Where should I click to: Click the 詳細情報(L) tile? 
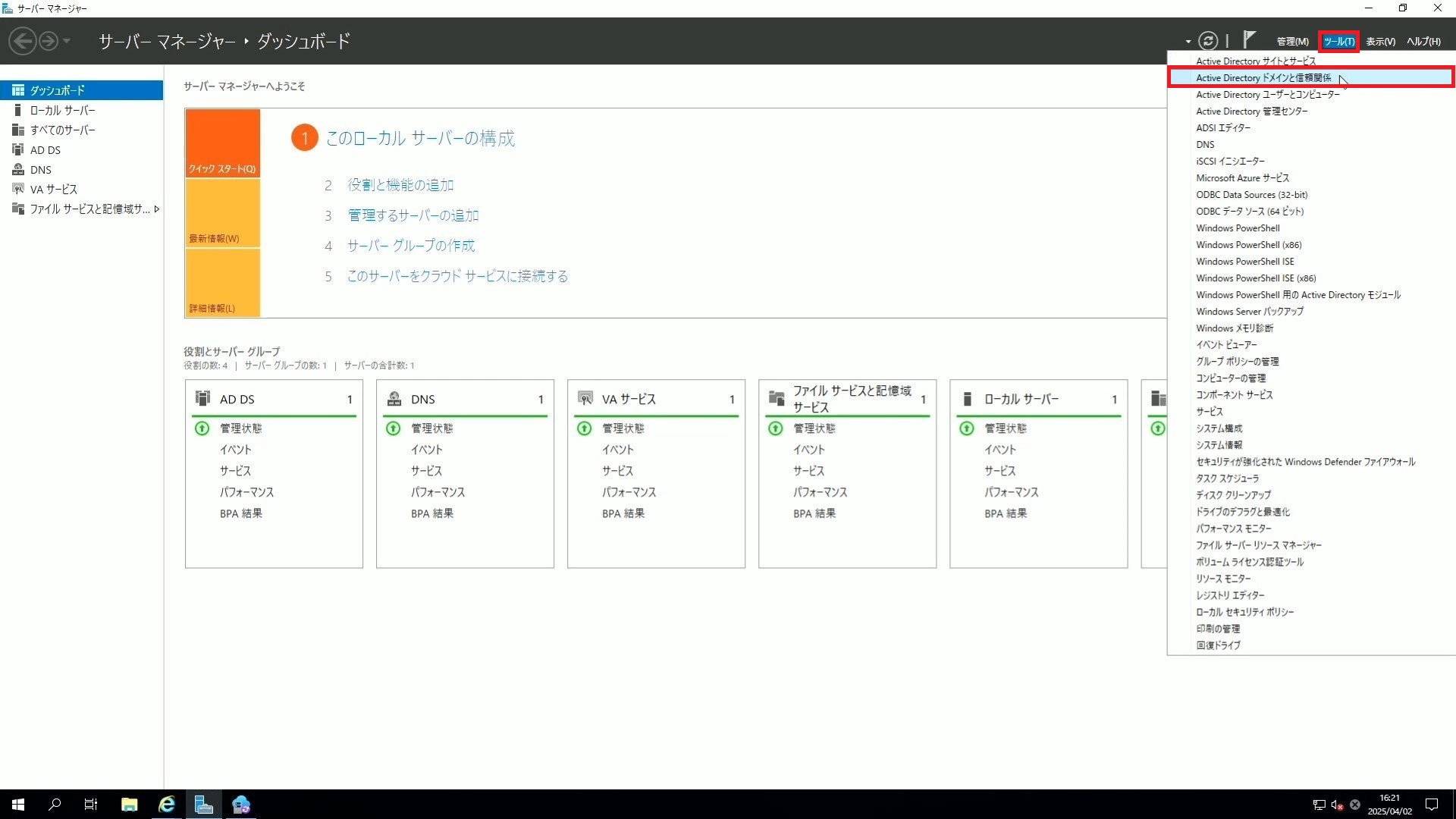tap(222, 283)
